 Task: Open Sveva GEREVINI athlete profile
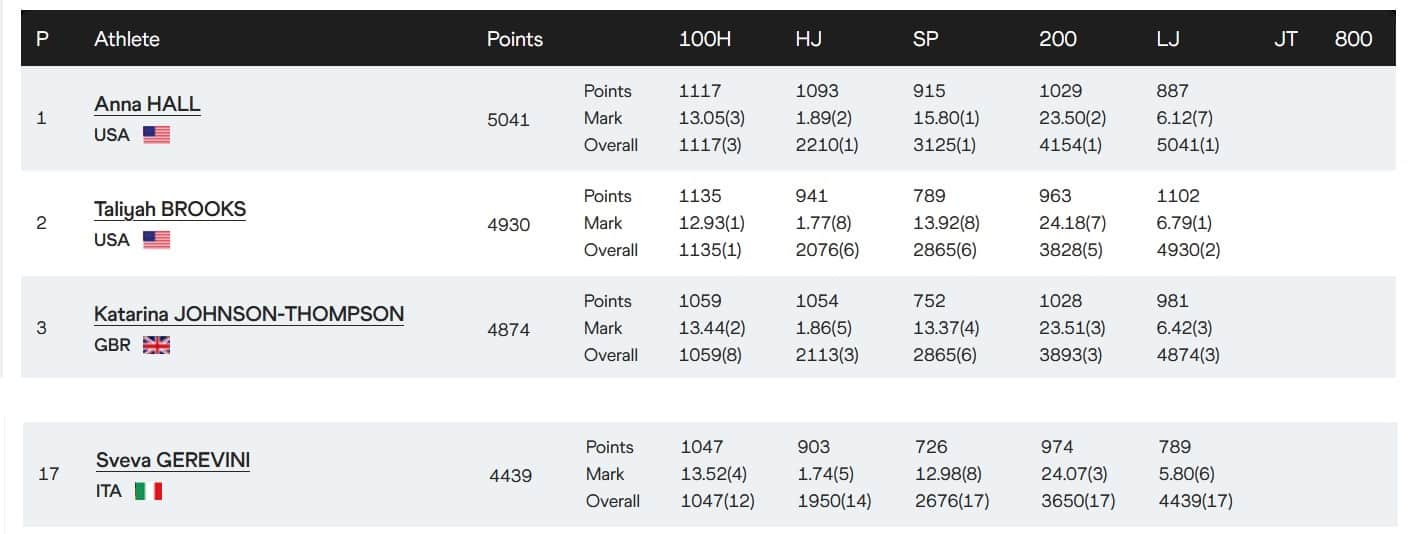(x=173, y=460)
